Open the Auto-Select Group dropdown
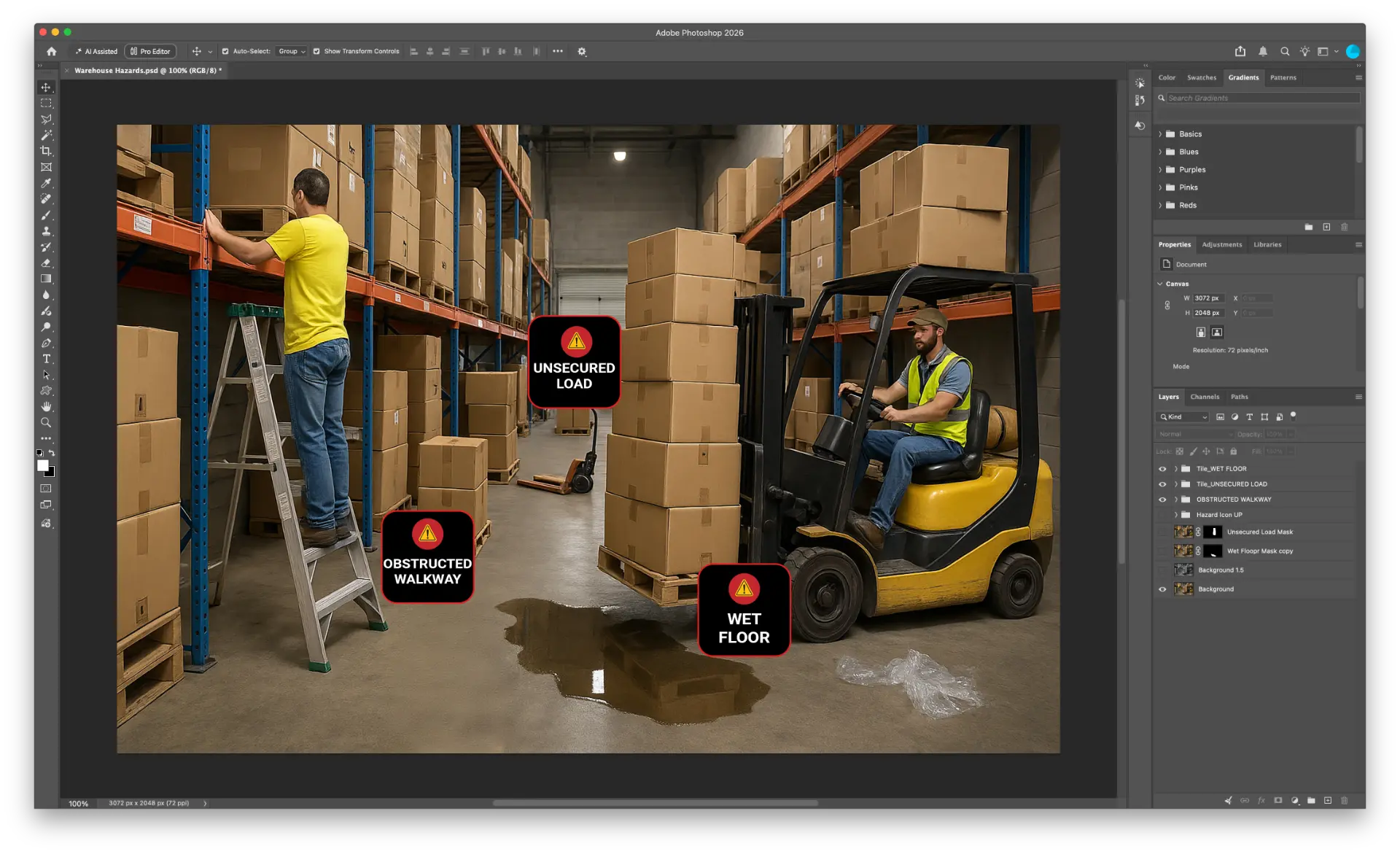The height and width of the screenshot is (854, 1400). (292, 51)
